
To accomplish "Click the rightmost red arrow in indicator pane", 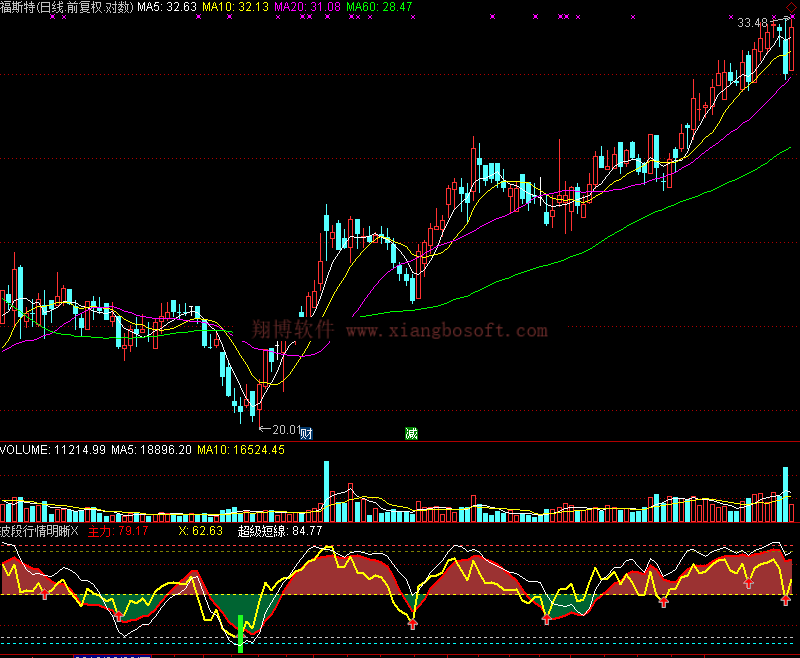I will pos(786,600).
